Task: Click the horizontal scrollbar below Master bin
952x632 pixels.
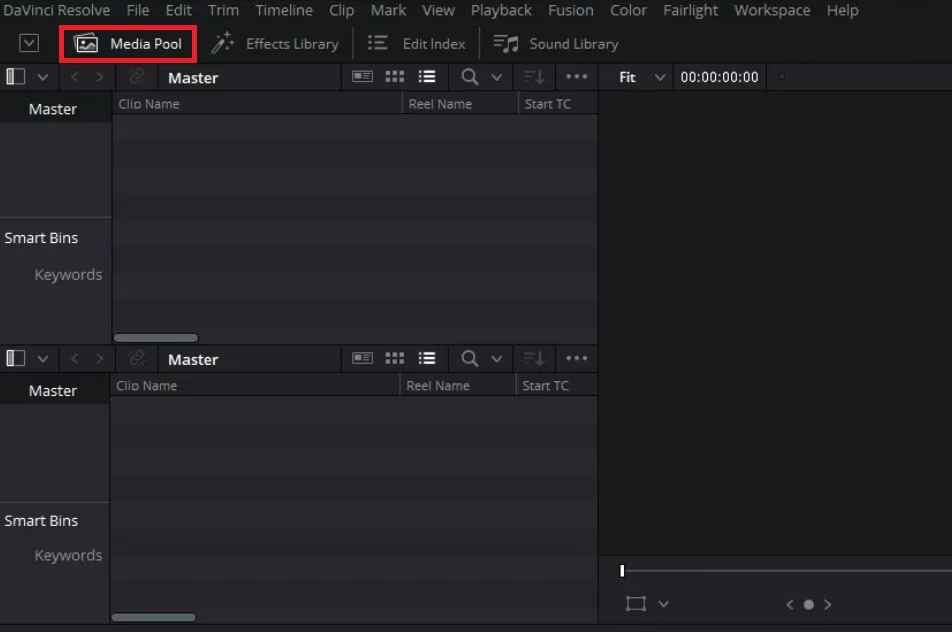Action: click(156, 338)
